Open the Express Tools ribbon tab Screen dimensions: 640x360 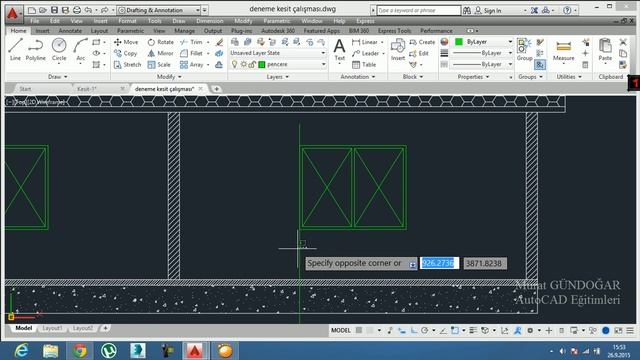point(394,31)
